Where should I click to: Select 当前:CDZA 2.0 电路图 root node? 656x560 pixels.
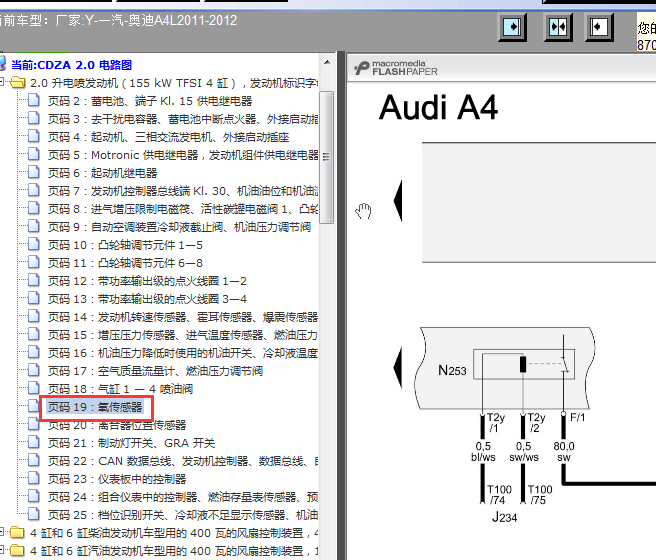coord(72,65)
